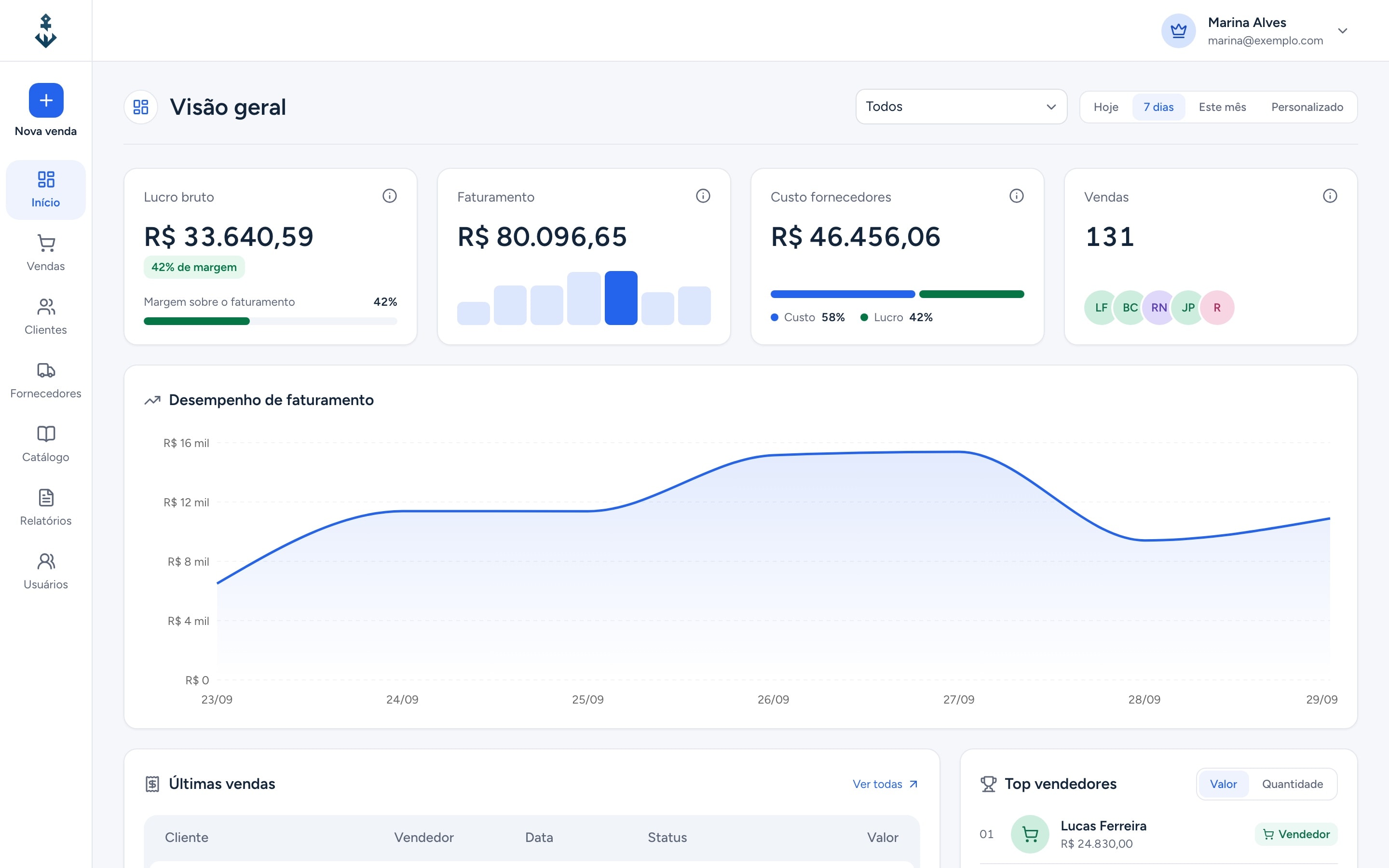The image size is (1389, 868).
Task: Click the Lucro 42% legend entry
Action: click(897, 317)
